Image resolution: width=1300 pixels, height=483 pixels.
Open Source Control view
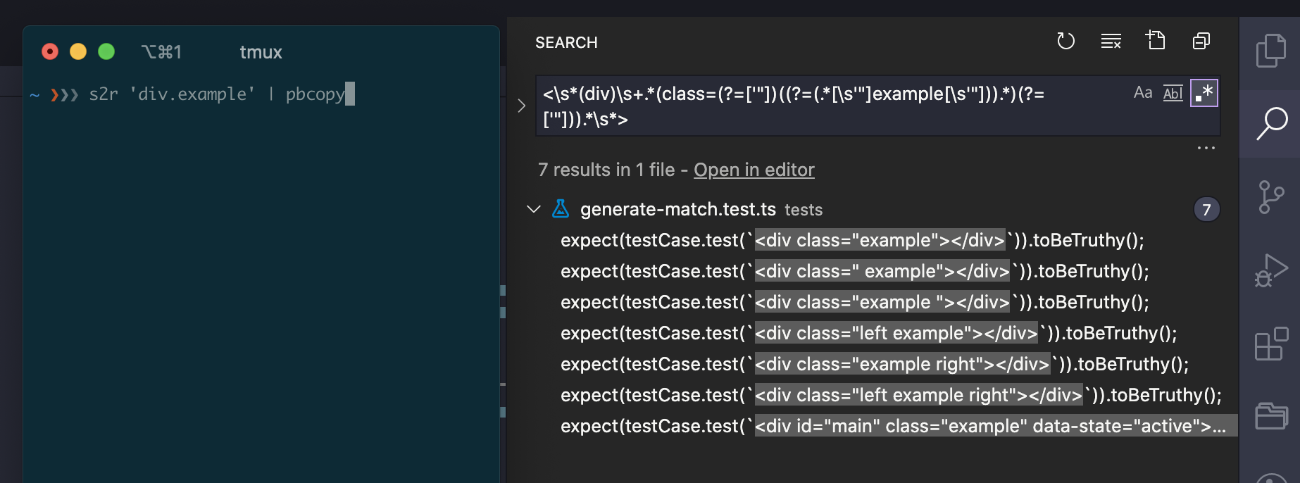pyautogui.click(x=1270, y=197)
